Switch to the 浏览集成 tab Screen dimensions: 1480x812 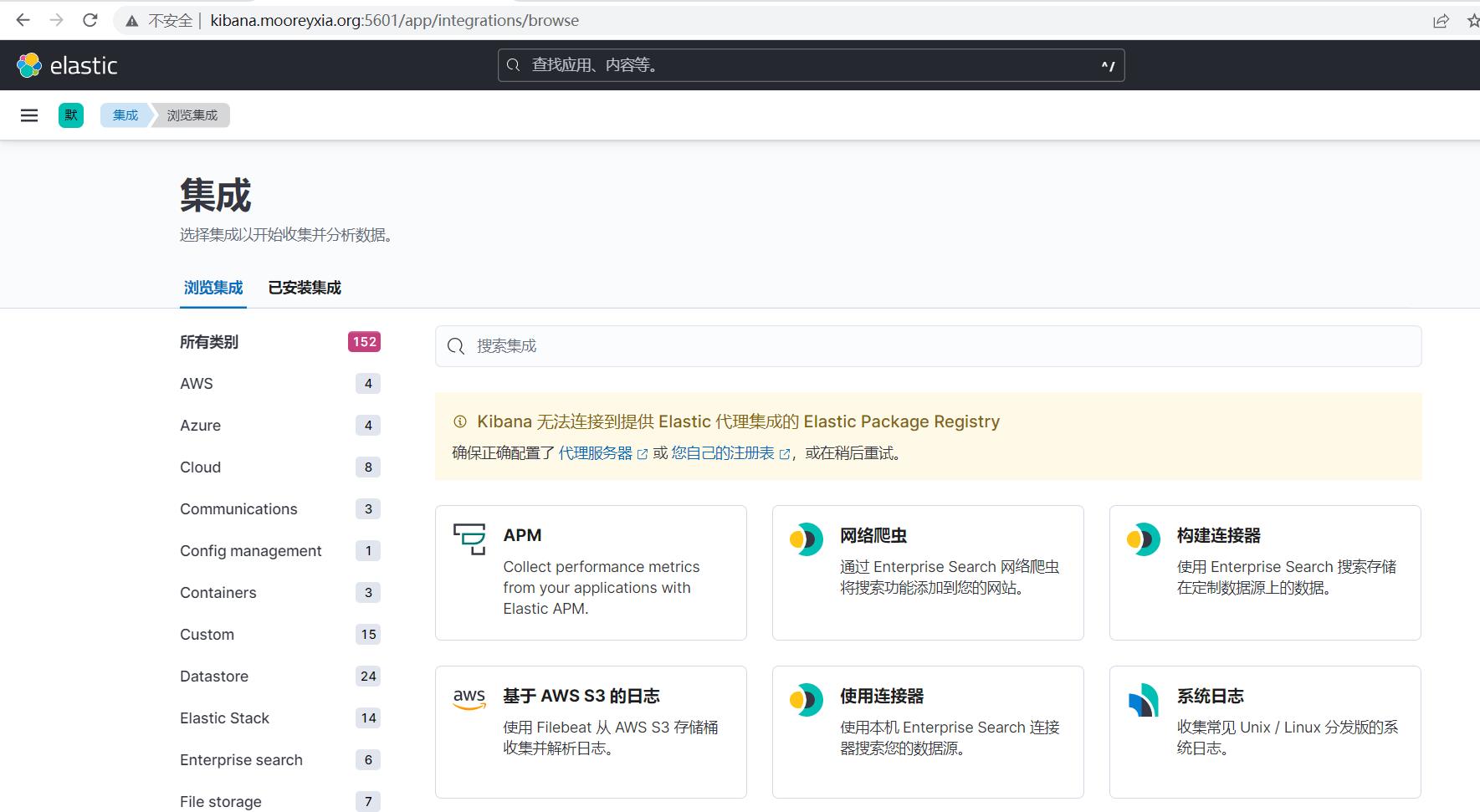point(213,288)
